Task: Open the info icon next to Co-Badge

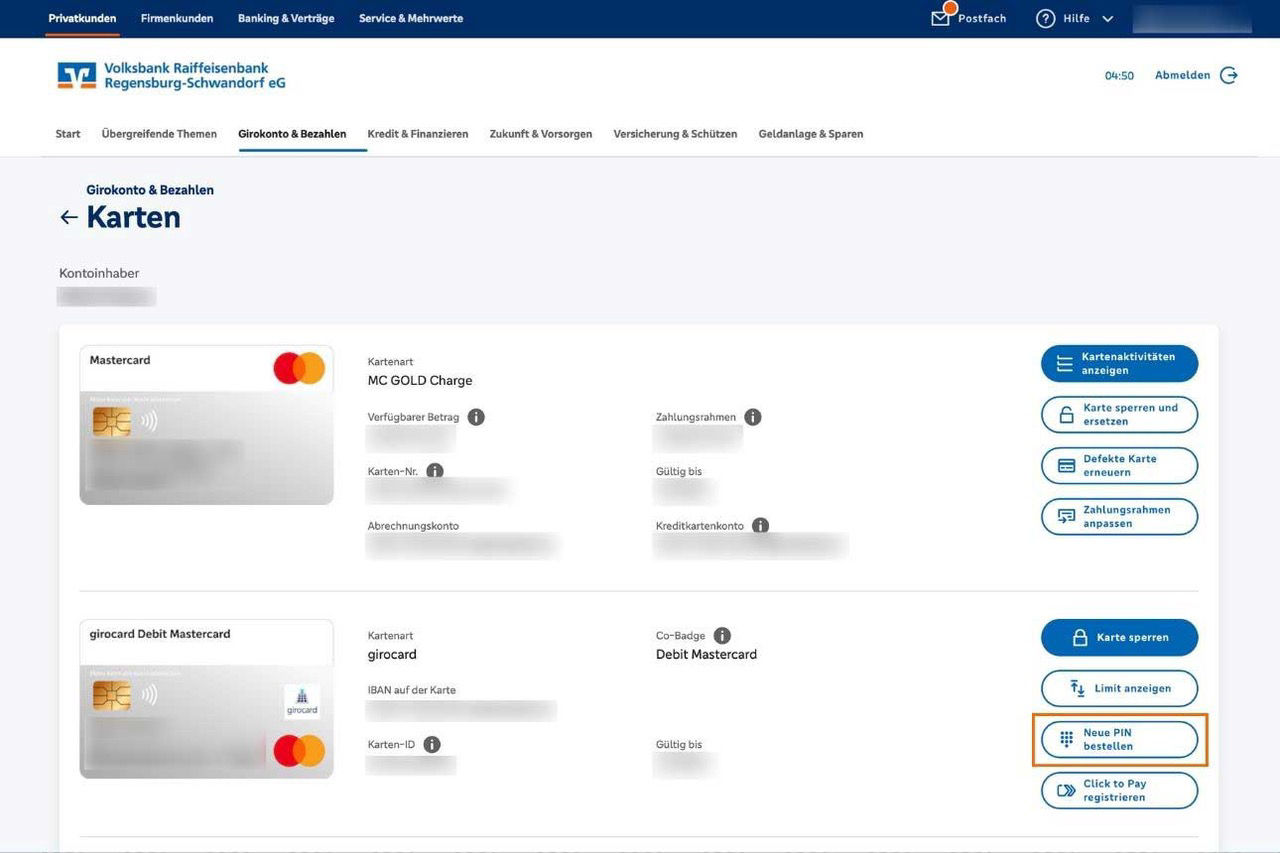Action: [723, 634]
